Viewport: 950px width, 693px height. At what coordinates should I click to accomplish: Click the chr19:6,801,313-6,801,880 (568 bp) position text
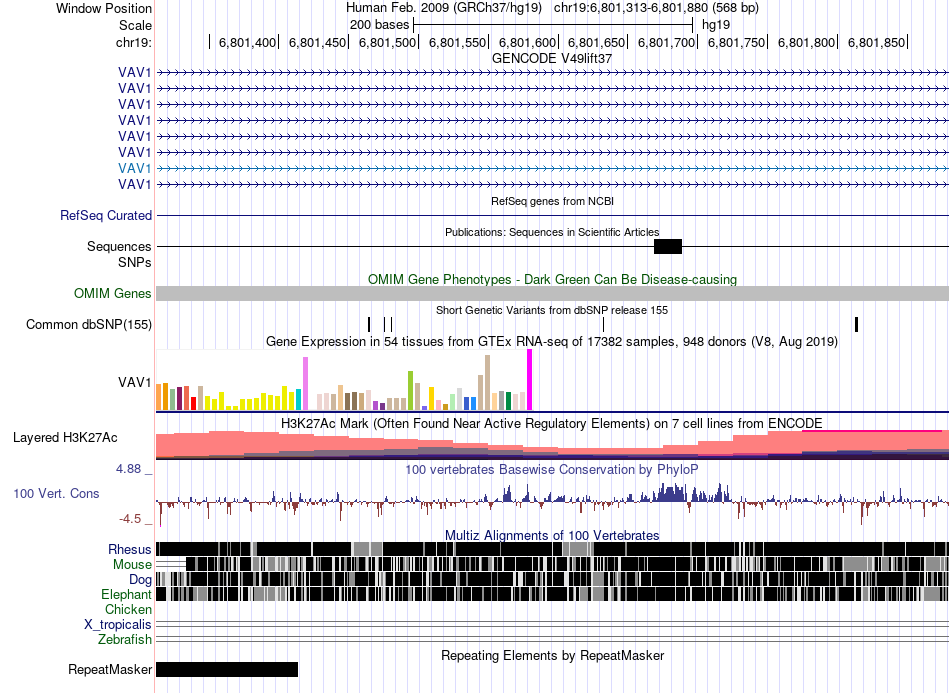(656, 8)
